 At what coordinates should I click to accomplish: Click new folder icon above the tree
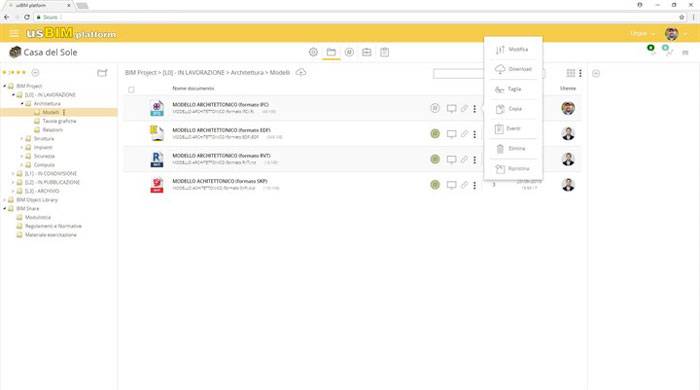(102, 73)
